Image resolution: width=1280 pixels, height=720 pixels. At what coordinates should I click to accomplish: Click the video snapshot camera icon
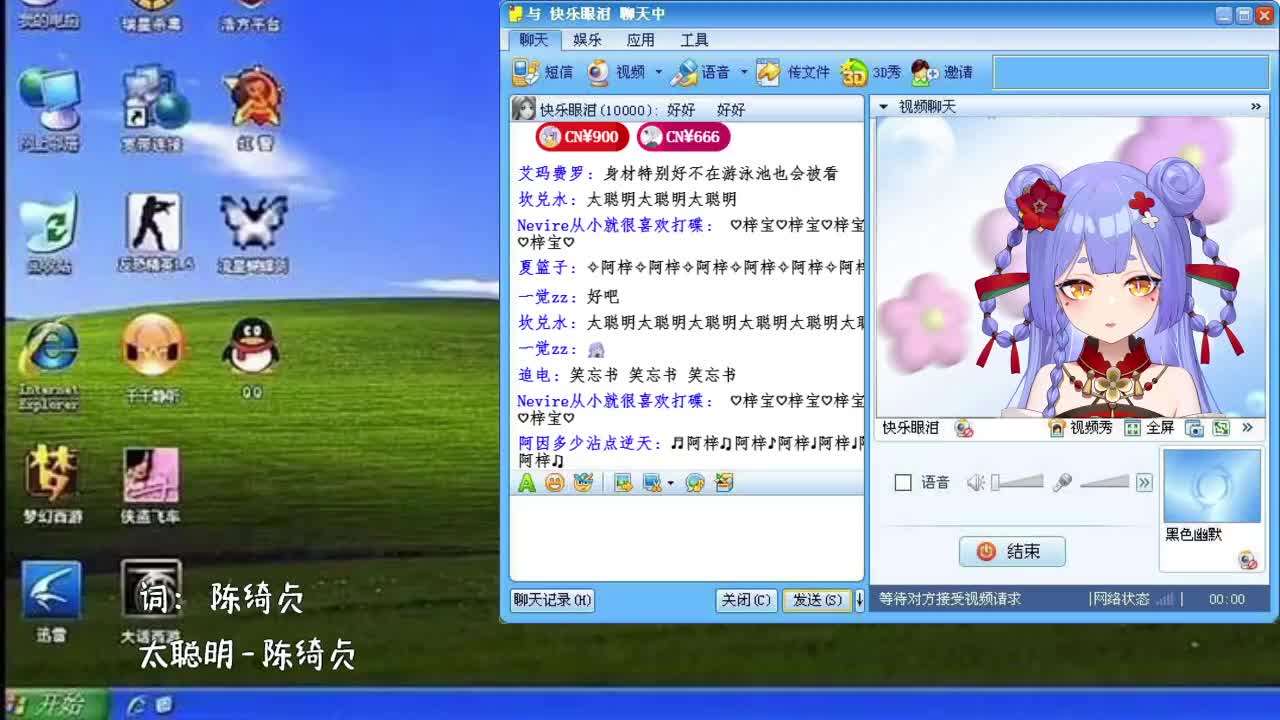click(x=1194, y=428)
